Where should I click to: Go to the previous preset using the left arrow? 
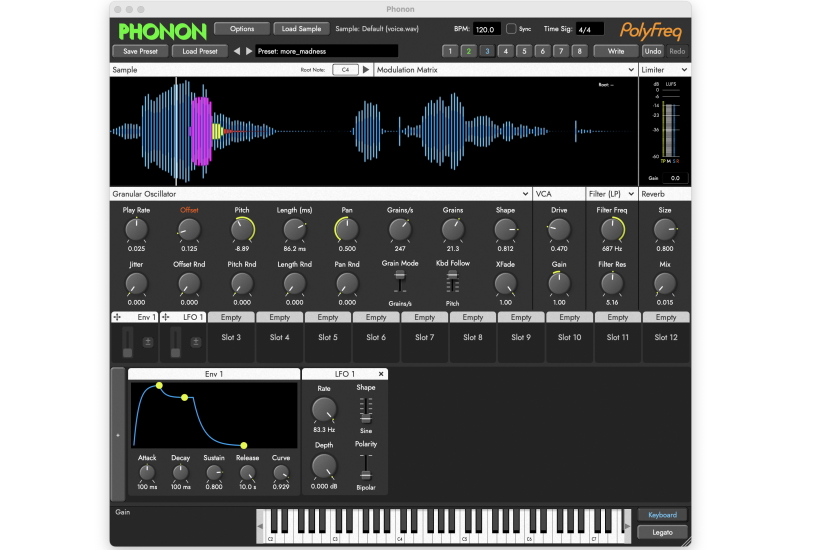tap(237, 51)
